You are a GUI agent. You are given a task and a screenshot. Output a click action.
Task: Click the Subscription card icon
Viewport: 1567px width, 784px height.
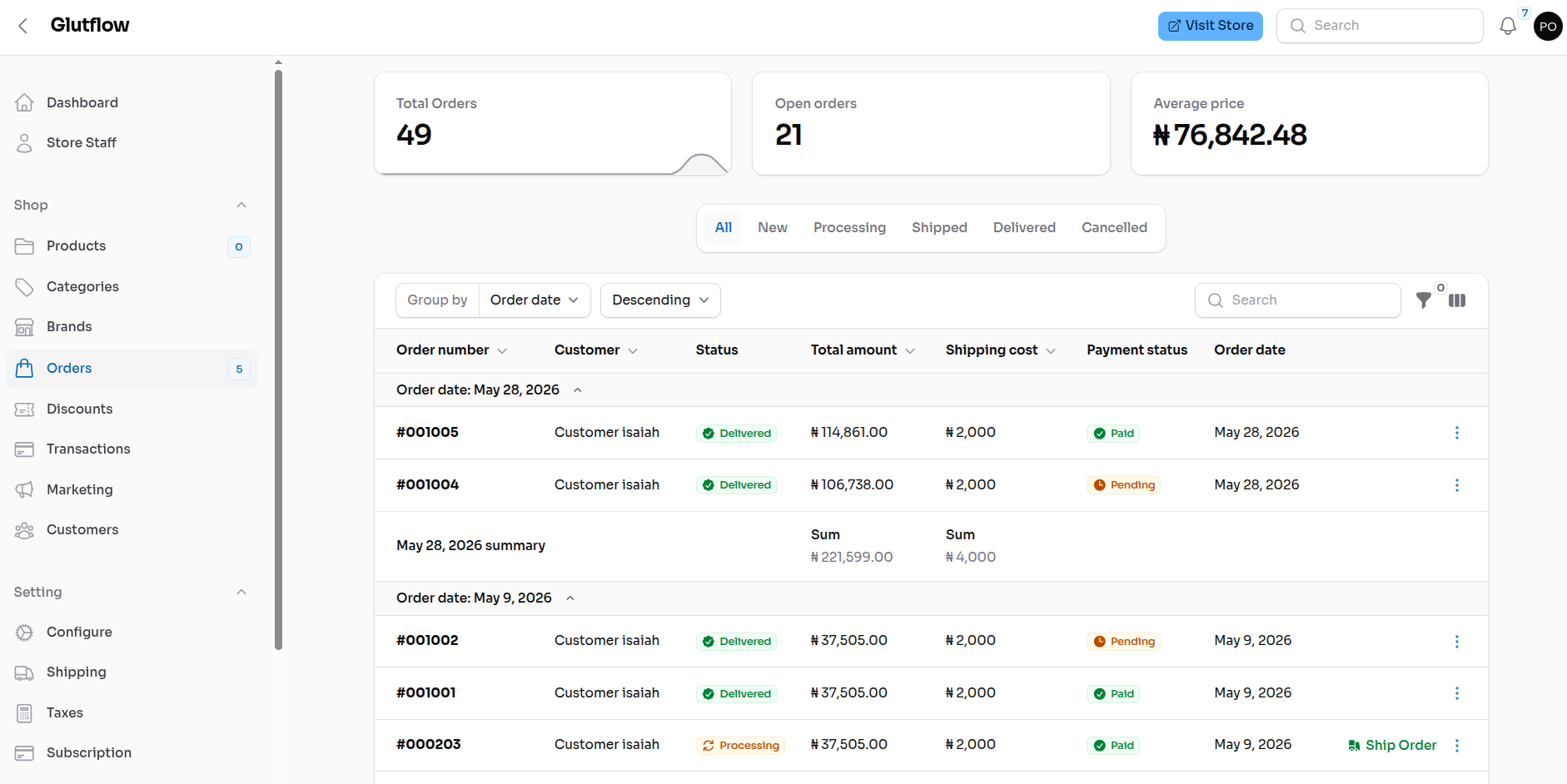[25, 753]
